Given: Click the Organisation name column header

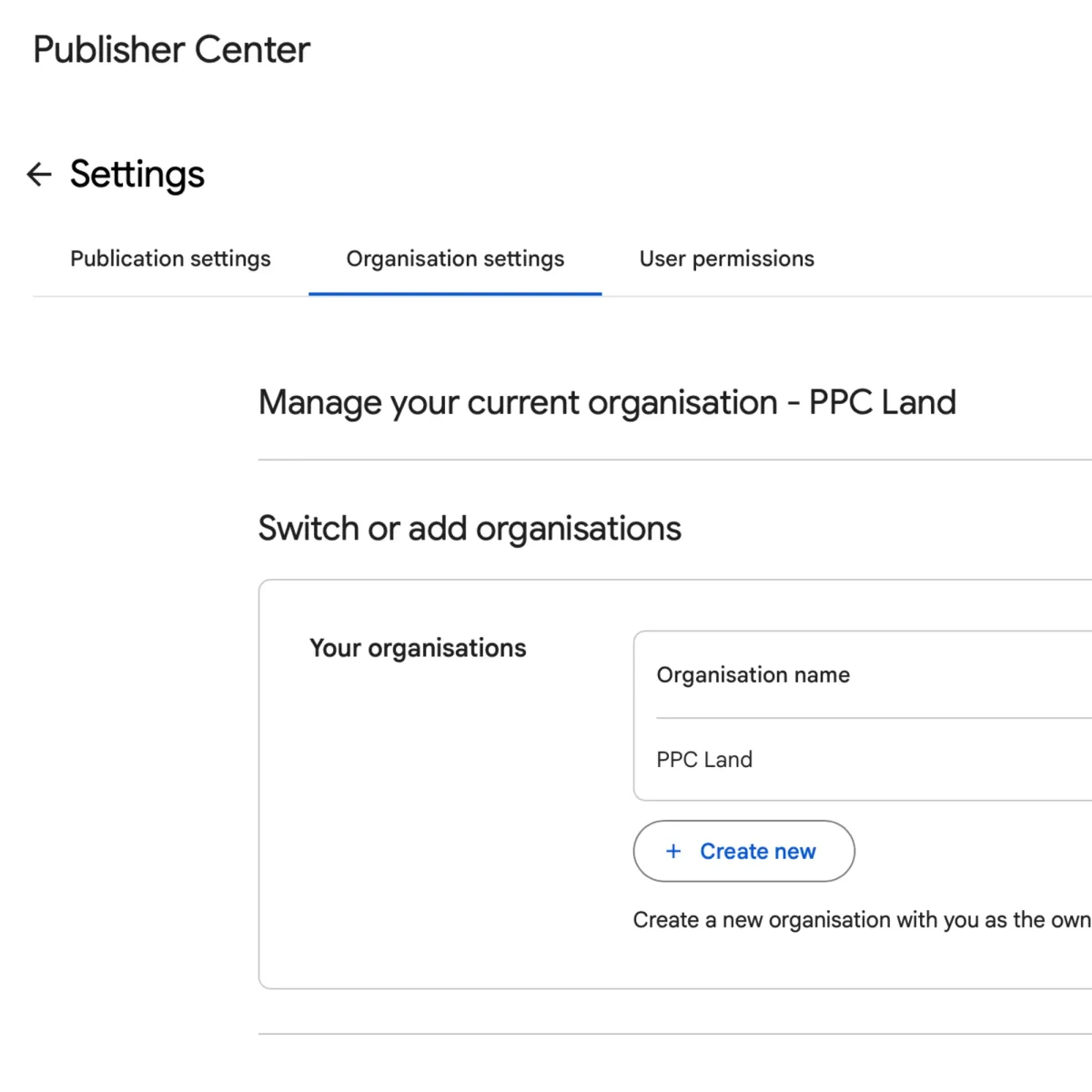Looking at the screenshot, I should click(753, 674).
